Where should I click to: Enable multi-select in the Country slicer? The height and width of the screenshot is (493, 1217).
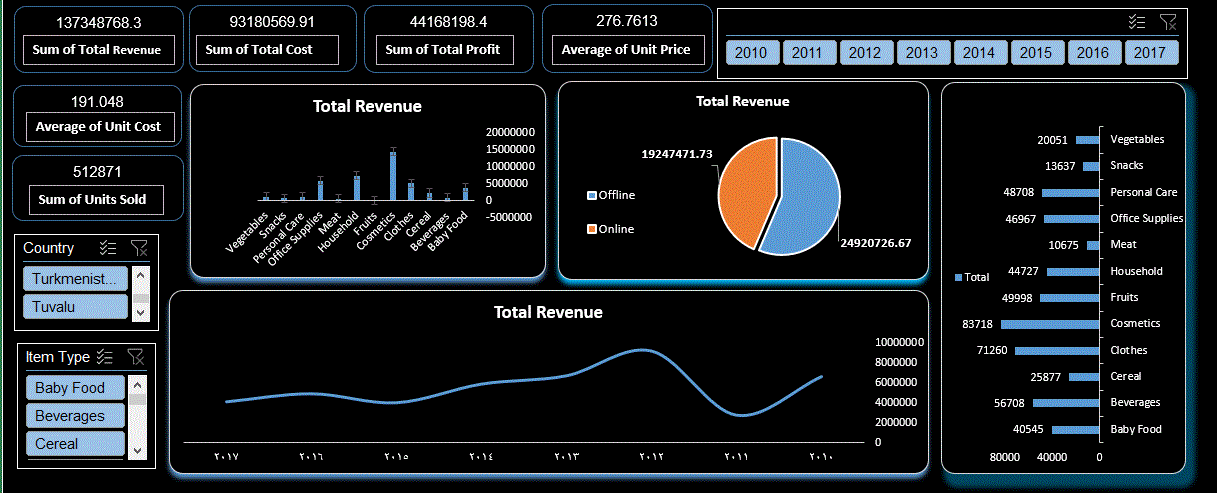point(109,248)
